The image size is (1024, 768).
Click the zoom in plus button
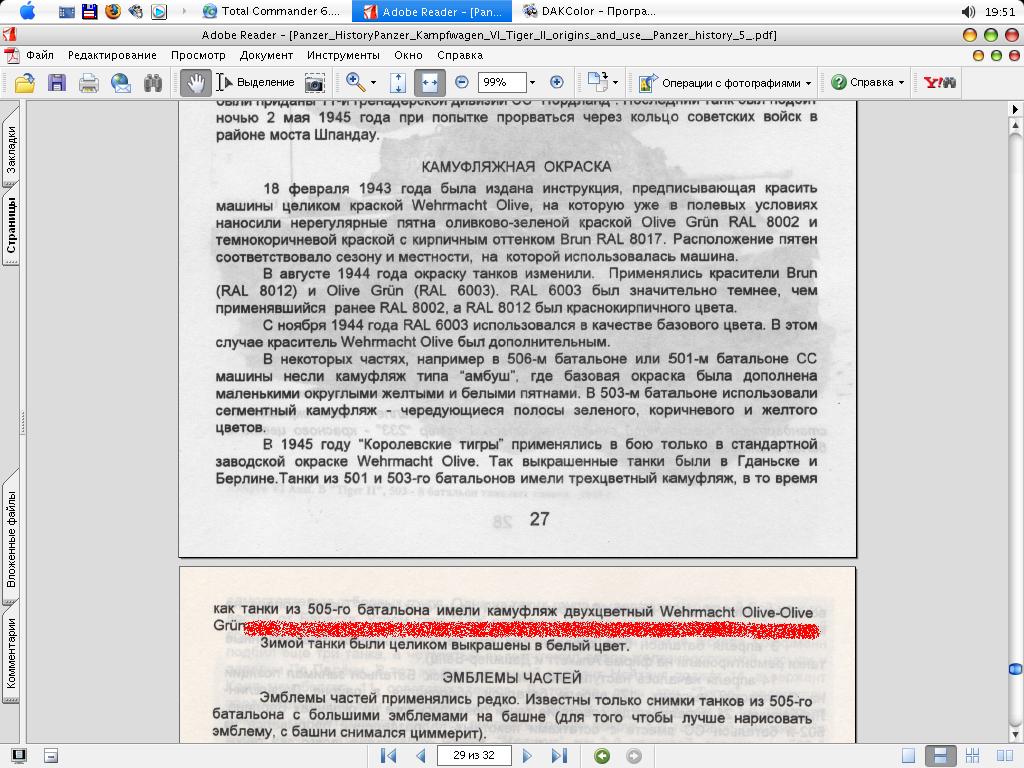click(x=556, y=82)
